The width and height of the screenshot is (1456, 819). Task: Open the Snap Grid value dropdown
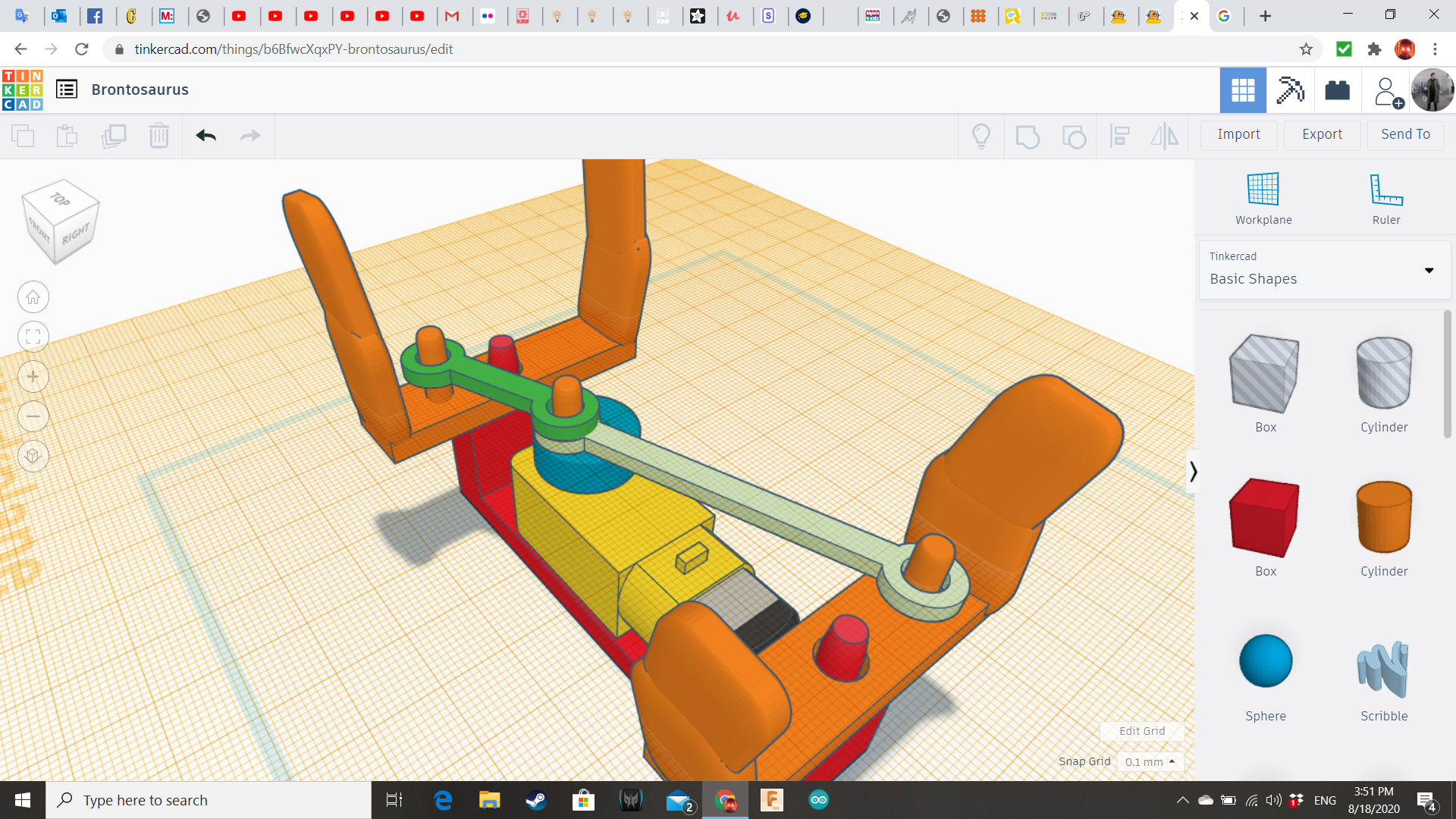click(1150, 761)
